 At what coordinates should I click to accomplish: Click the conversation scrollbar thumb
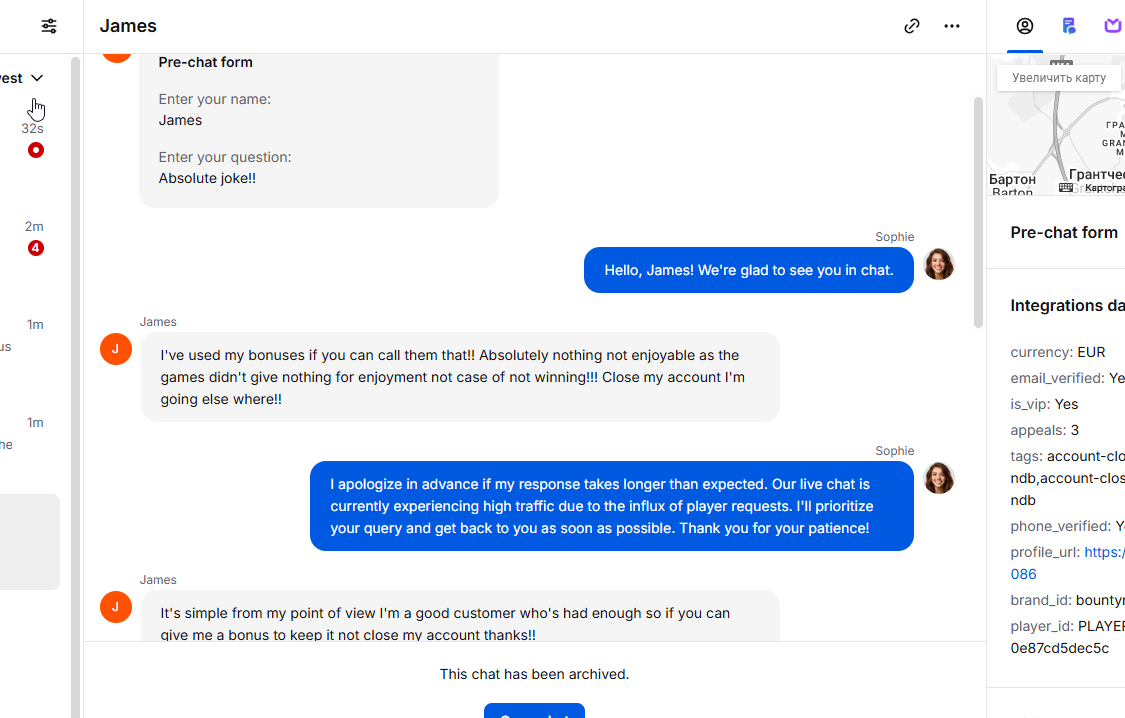pos(978,210)
